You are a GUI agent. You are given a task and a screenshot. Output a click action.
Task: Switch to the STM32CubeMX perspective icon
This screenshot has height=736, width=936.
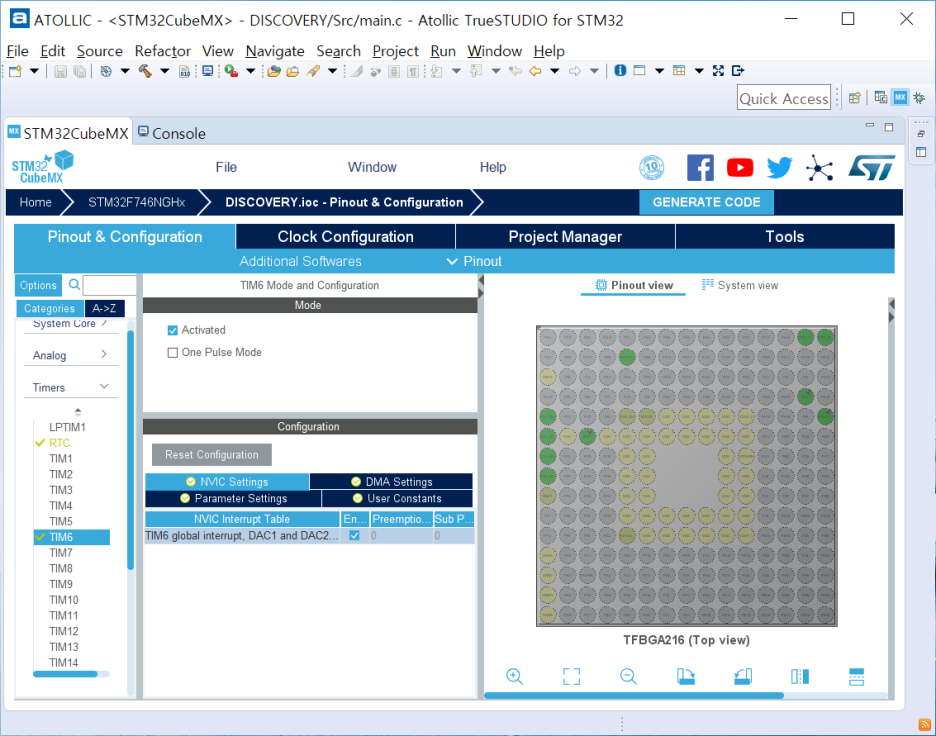[x=900, y=97]
